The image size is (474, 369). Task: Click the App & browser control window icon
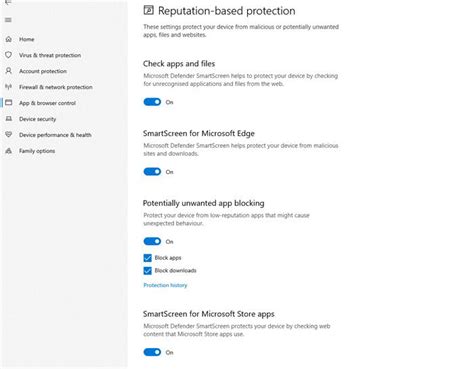[9, 103]
